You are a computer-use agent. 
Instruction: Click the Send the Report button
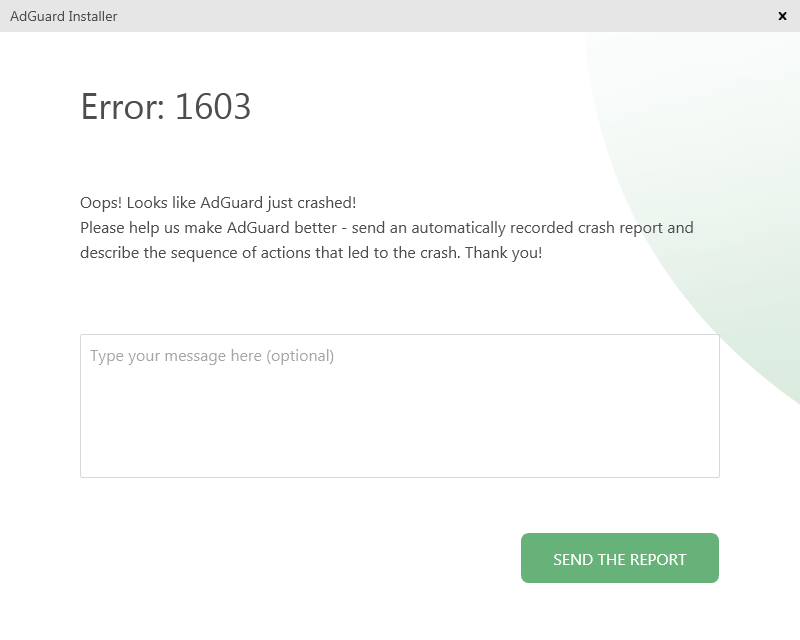tap(619, 558)
